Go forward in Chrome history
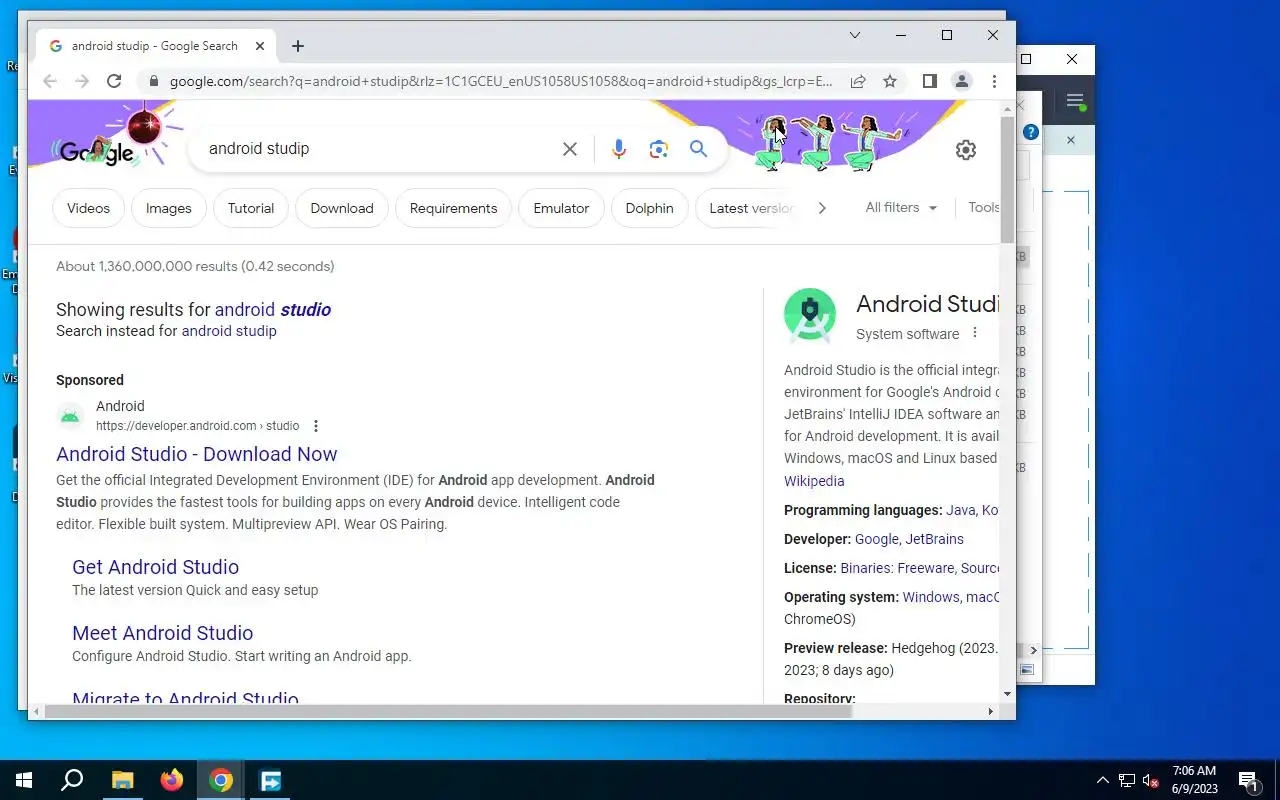This screenshot has width=1280, height=800. (x=82, y=81)
